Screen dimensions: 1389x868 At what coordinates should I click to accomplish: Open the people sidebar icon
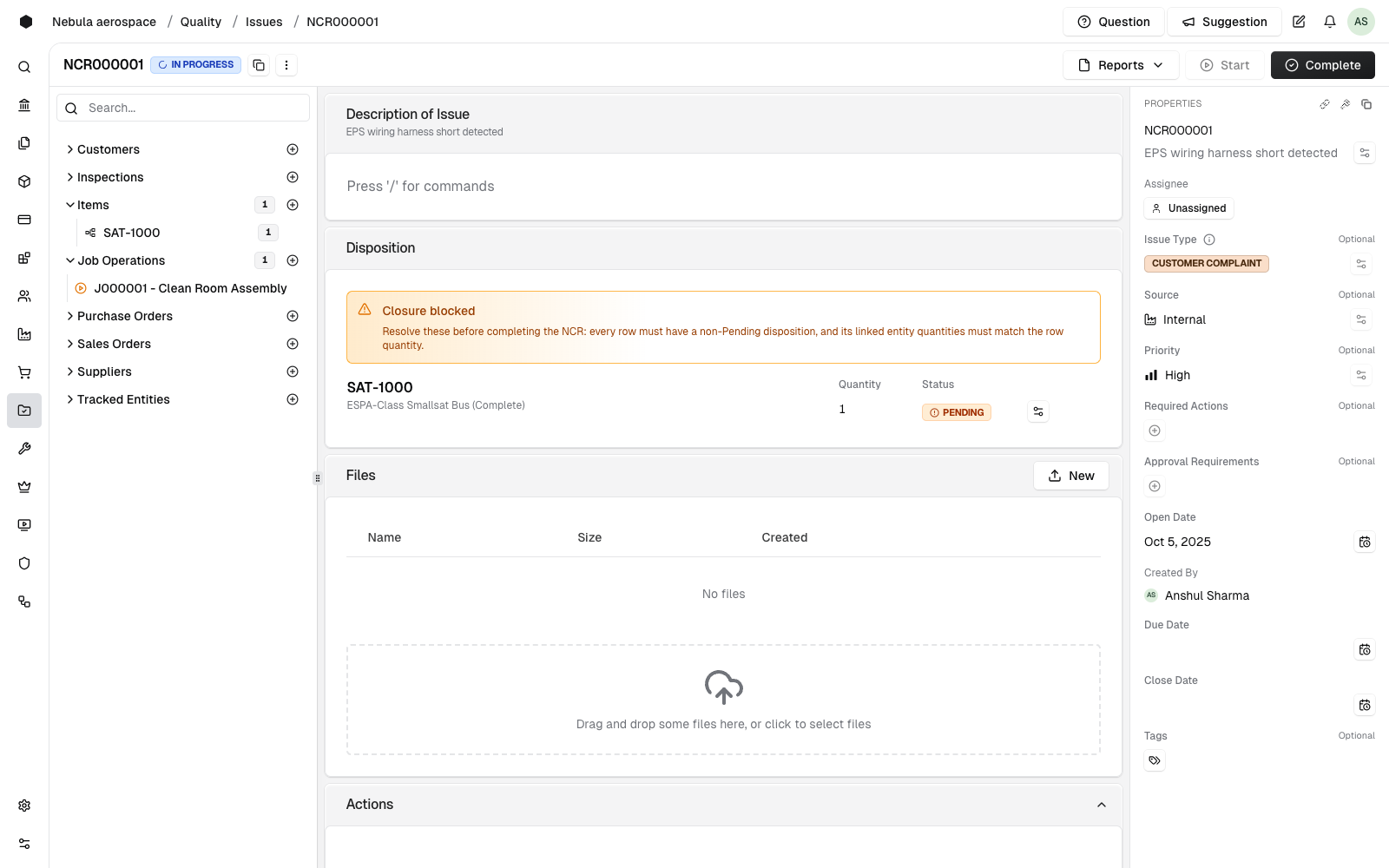pyautogui.click(x=24, y=296)
